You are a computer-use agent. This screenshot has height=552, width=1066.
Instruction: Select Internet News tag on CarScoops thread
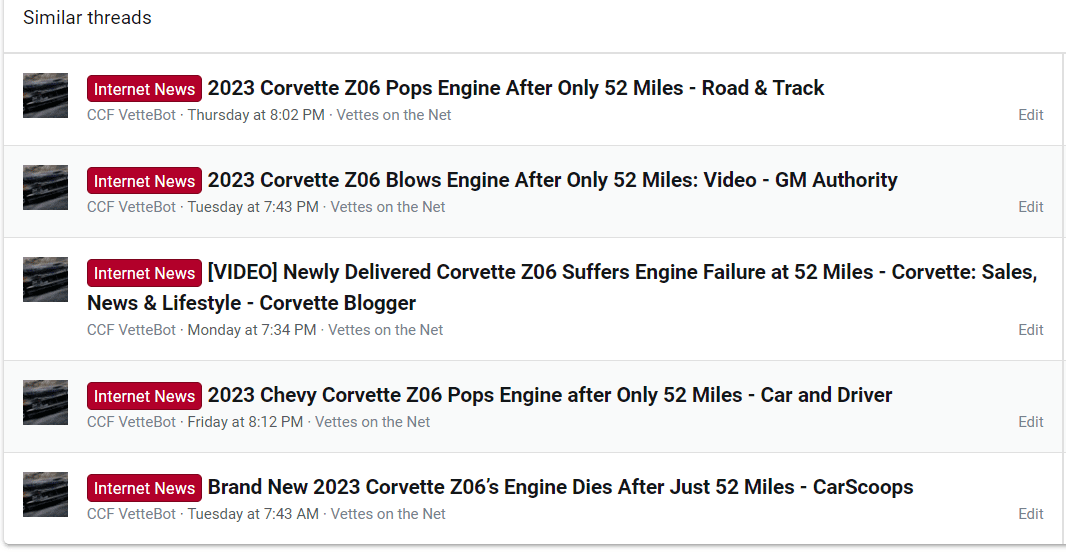[144, 488]
